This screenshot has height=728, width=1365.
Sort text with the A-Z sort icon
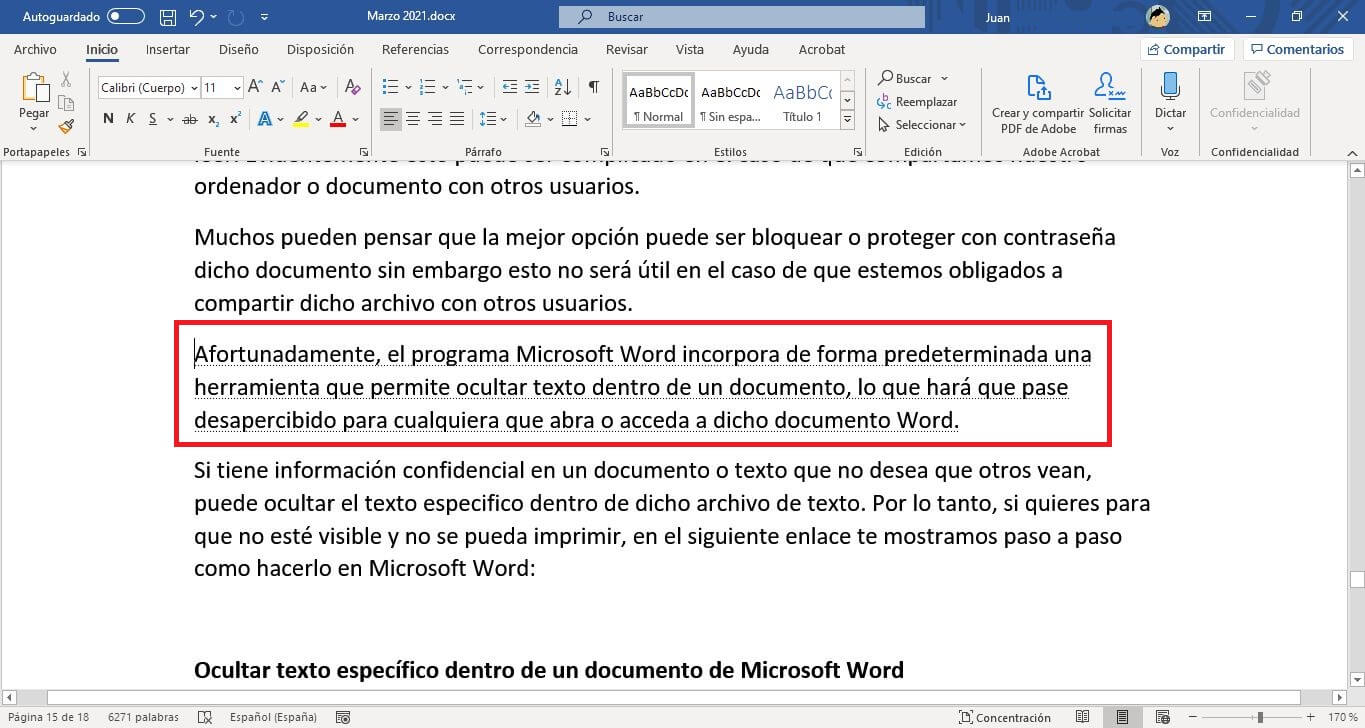pyautogui.click(x=563, y=87)
